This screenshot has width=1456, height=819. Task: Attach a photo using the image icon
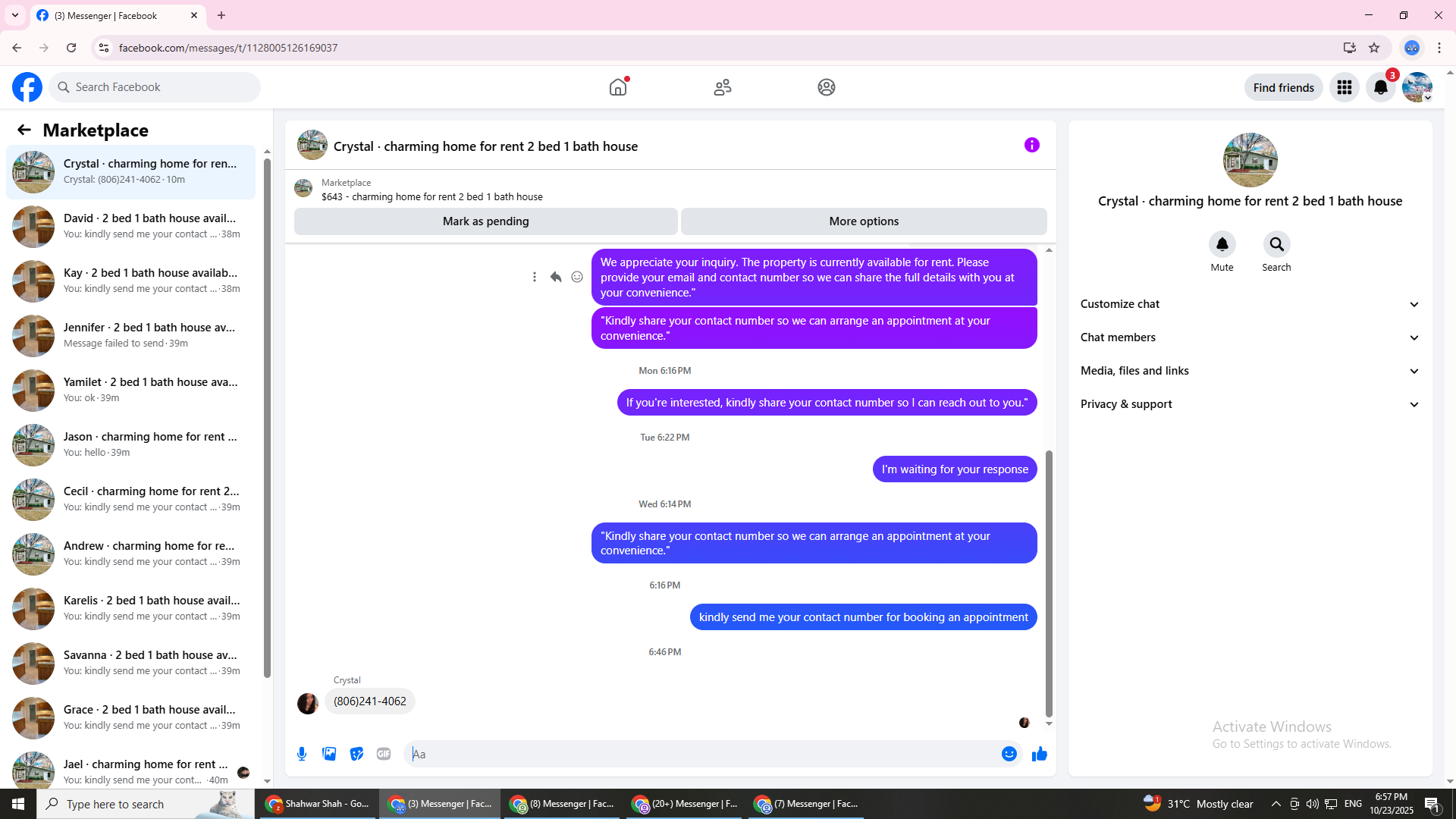coord(329,754)
